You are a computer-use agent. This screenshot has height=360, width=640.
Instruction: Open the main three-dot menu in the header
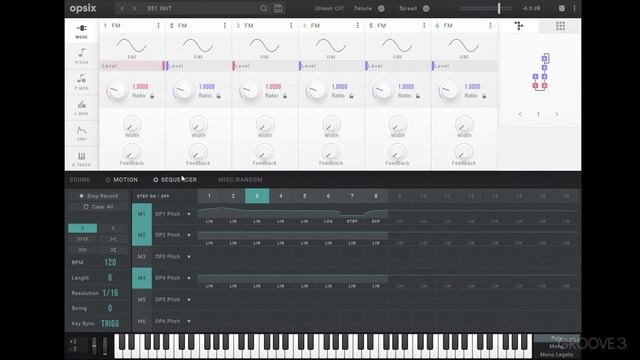pos(574,8)
